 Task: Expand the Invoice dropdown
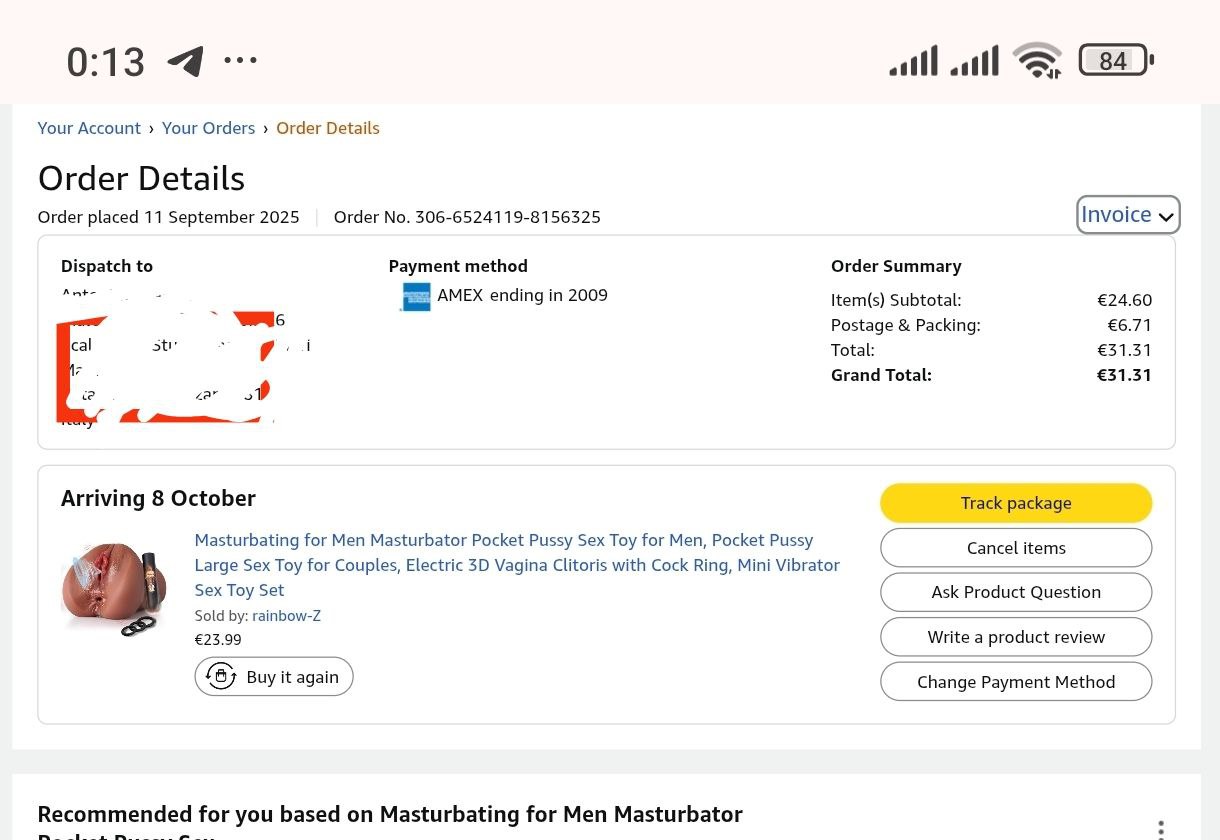coord(1127,215)
